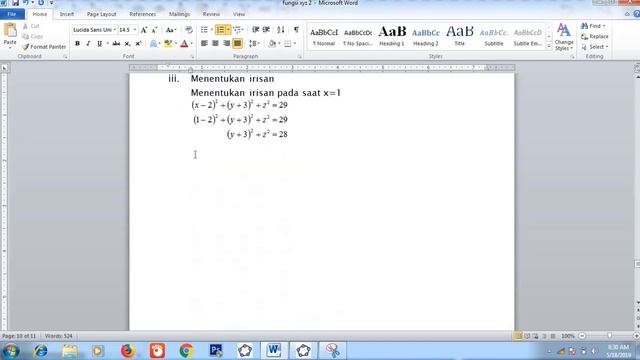Sort the selected text
640x360 pixels.
[281, 30]
